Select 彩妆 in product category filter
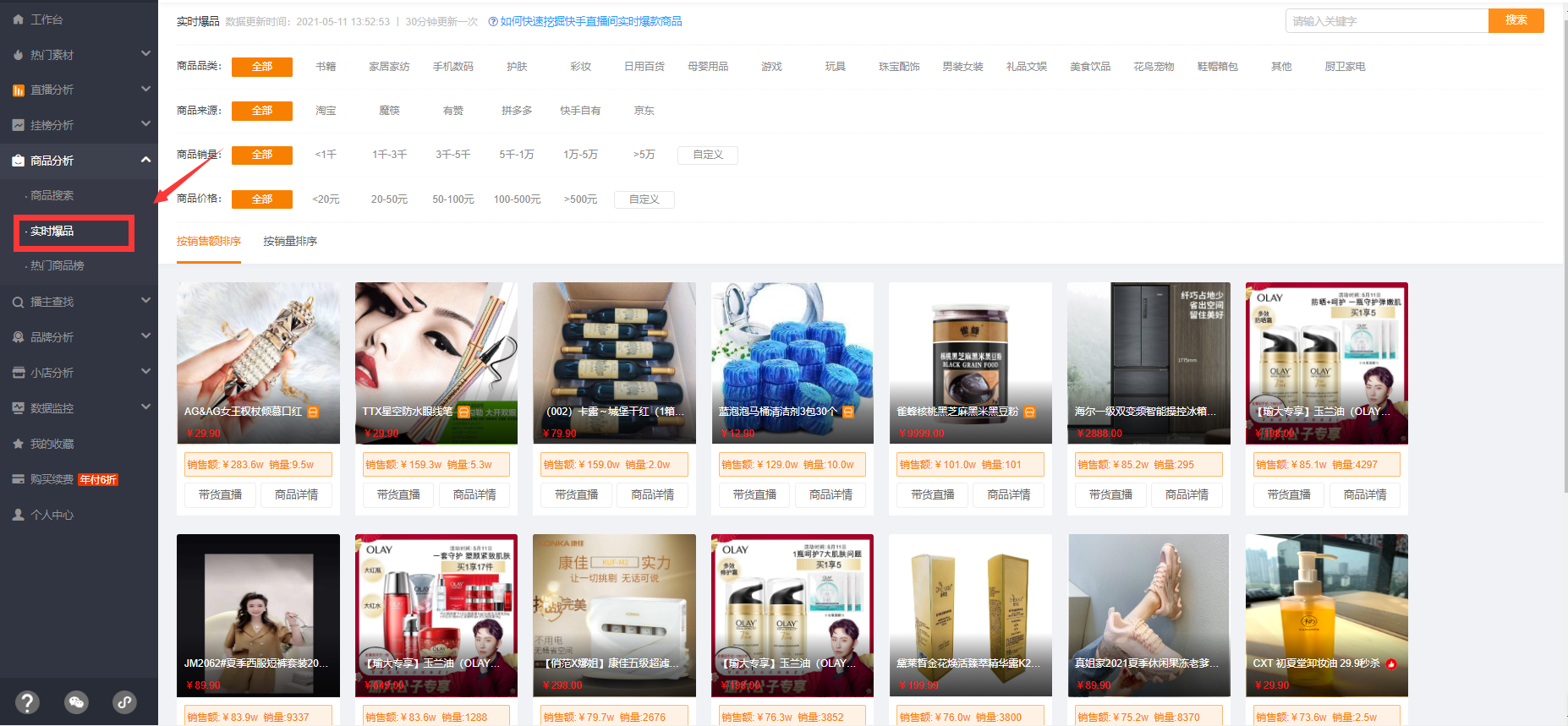Screen dimensions: 1568x726 [580, 67]
